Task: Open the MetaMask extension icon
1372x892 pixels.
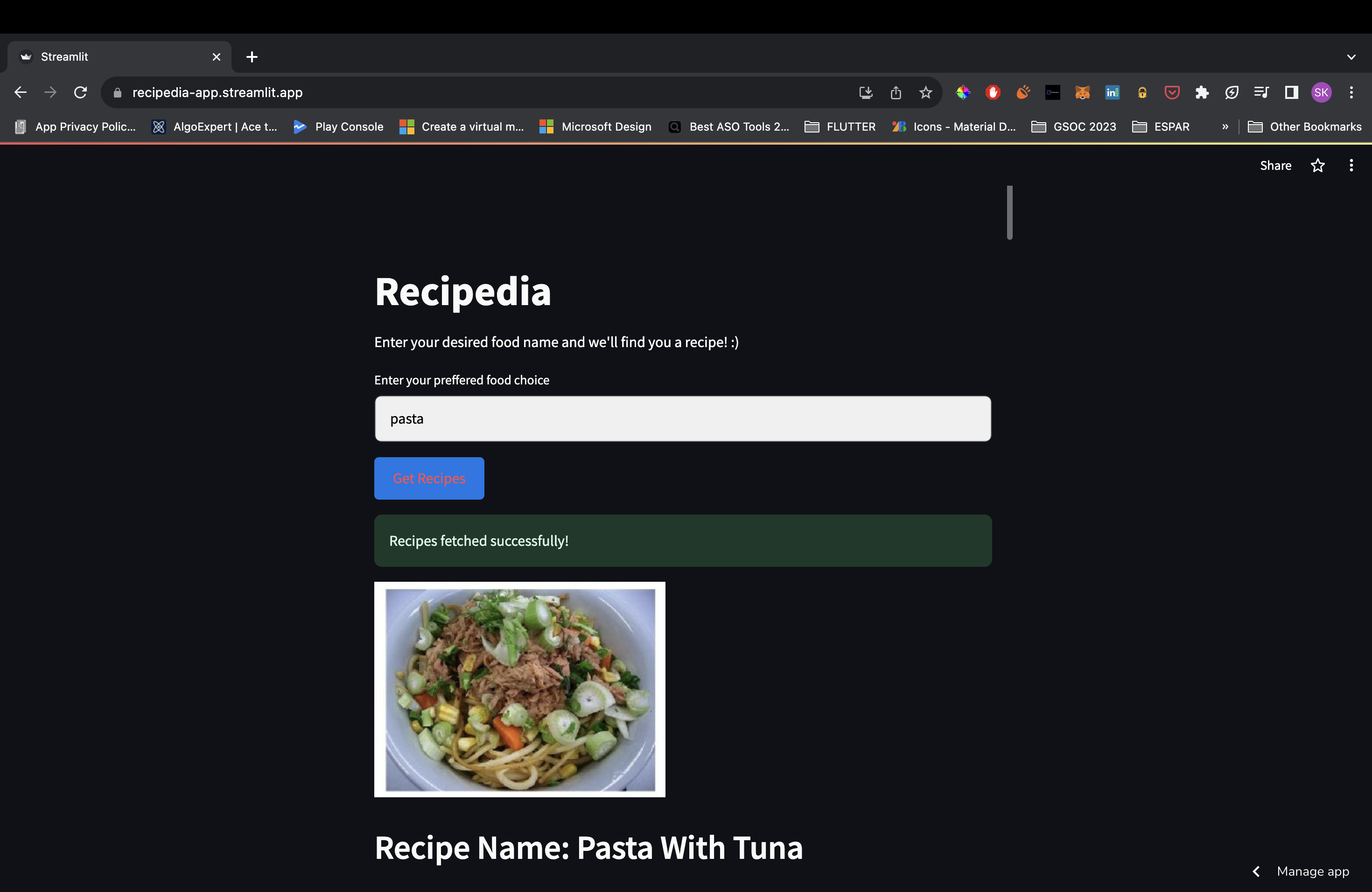Action: (1083, 92)
